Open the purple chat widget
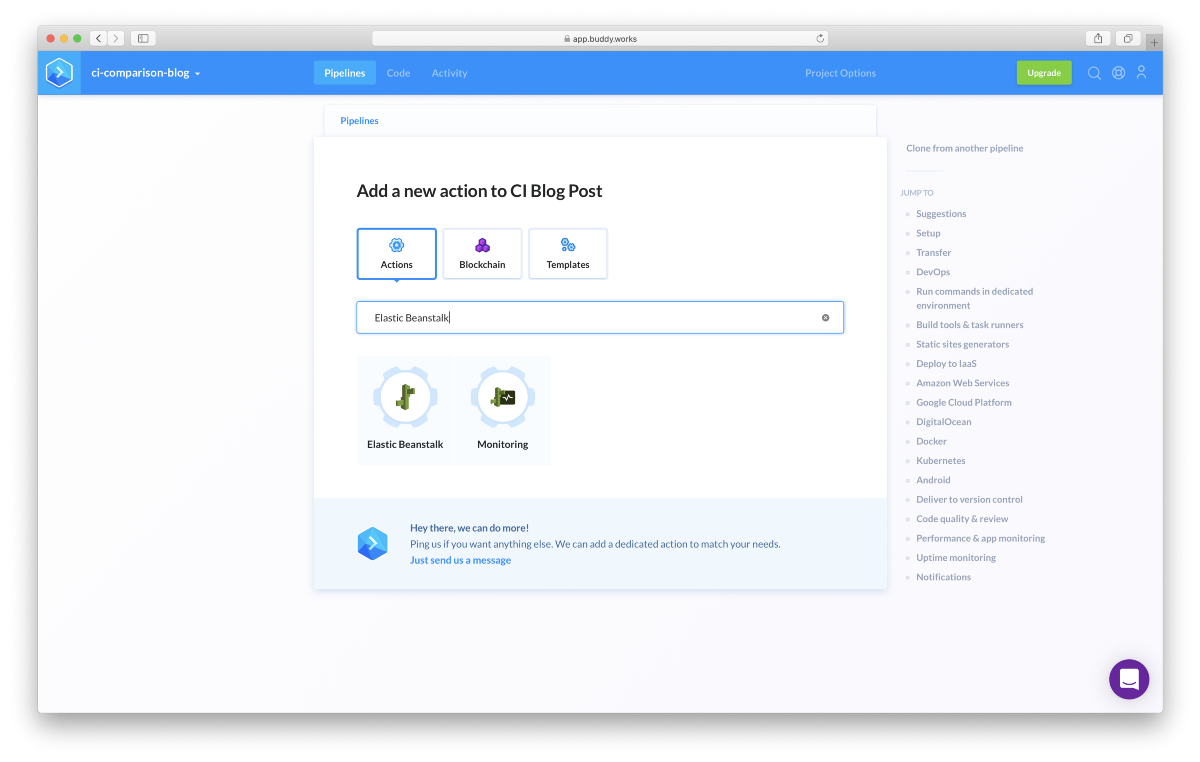The image size is (1200, 762). pyautogui.click(x=1129, y=679)
